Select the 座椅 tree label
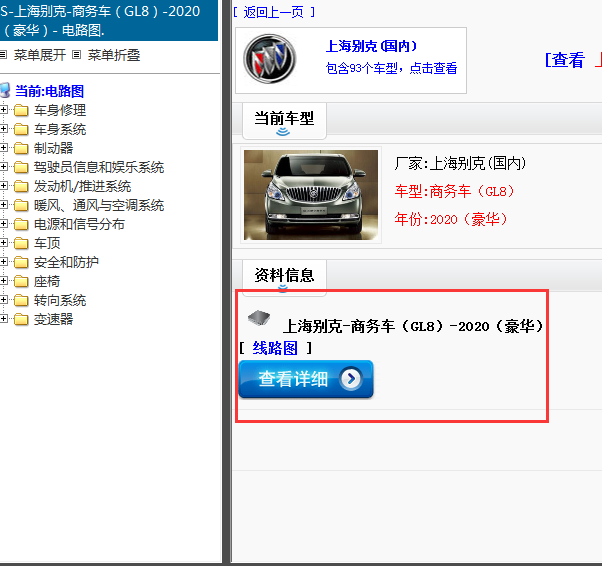 (x=47, y=281)
